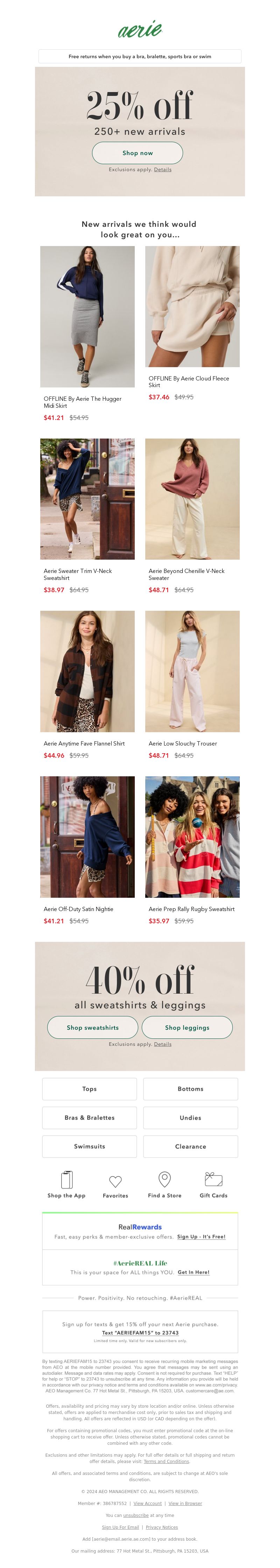View the Prep Rally Rugby Sweatshirt photo
The image size is (280, 1568).
192,836
